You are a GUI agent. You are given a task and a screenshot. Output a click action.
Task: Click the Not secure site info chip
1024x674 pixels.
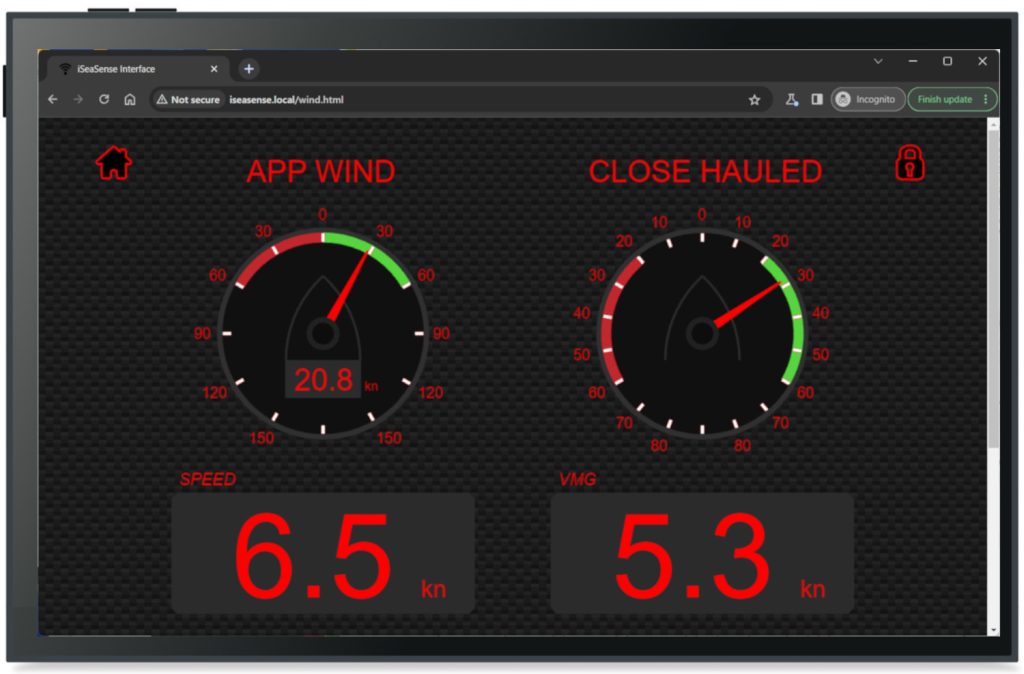188,100
